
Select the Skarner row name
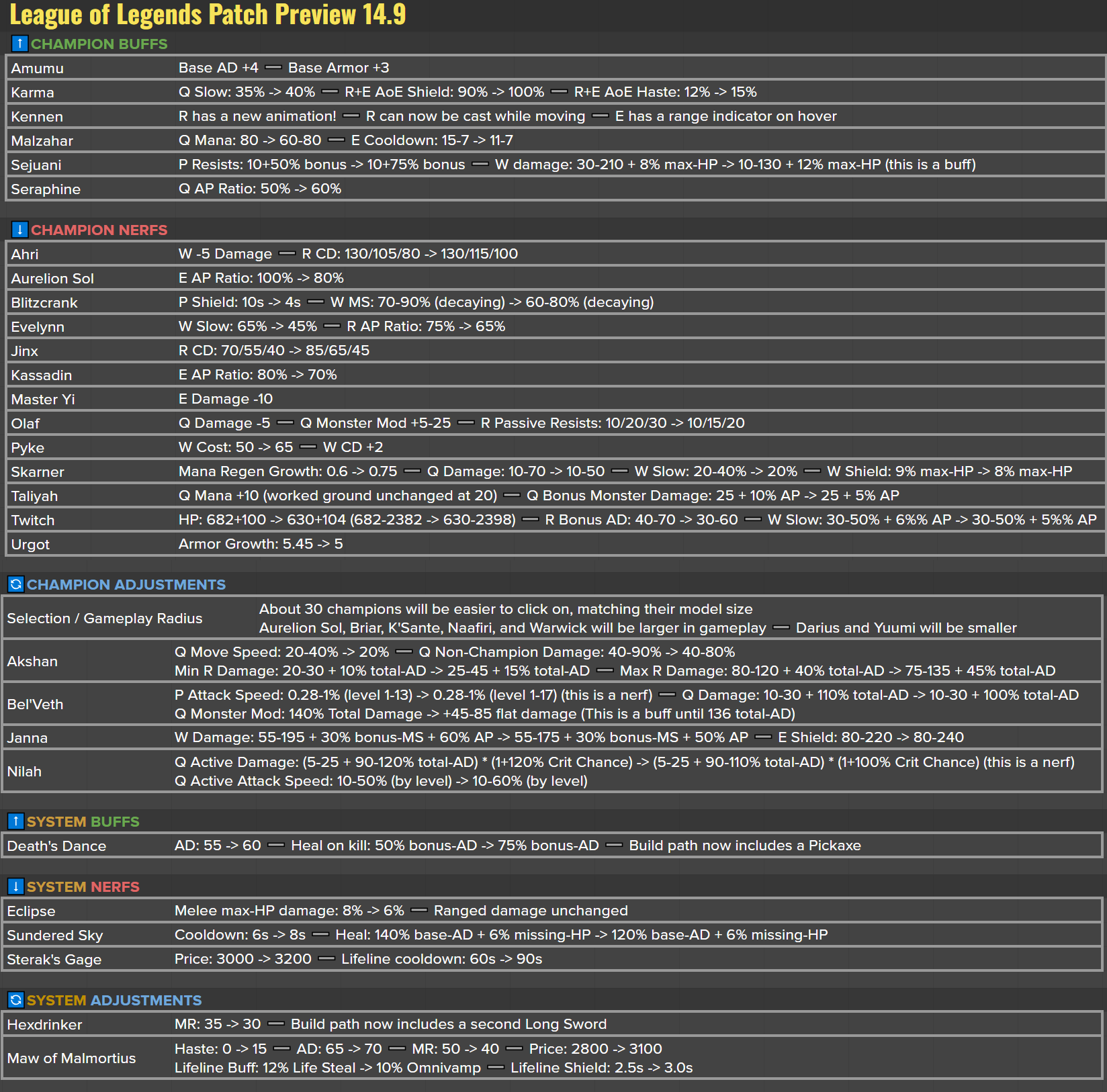click(38, 472)
